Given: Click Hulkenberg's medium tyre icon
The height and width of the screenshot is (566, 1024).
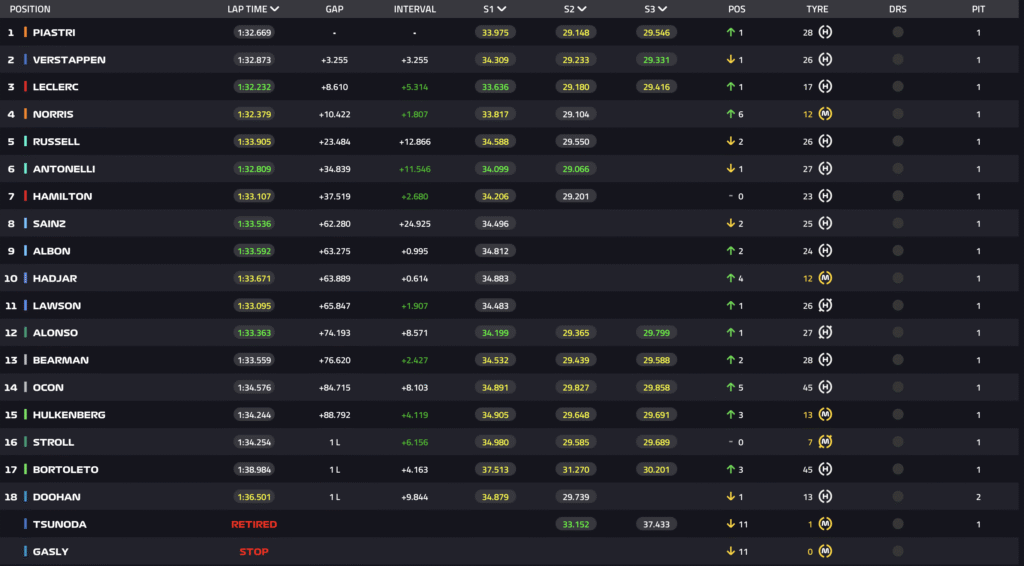Looking at the screenshot, I should click(x=825, y=415).
